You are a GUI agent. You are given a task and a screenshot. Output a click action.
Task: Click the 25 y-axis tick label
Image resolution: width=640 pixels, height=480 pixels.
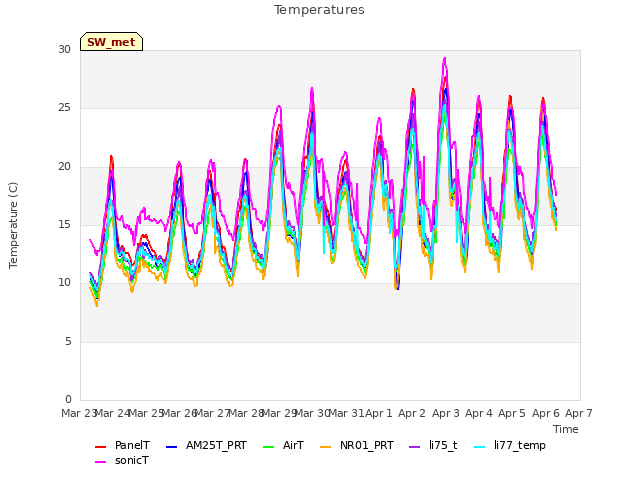(x=64, y=108)
